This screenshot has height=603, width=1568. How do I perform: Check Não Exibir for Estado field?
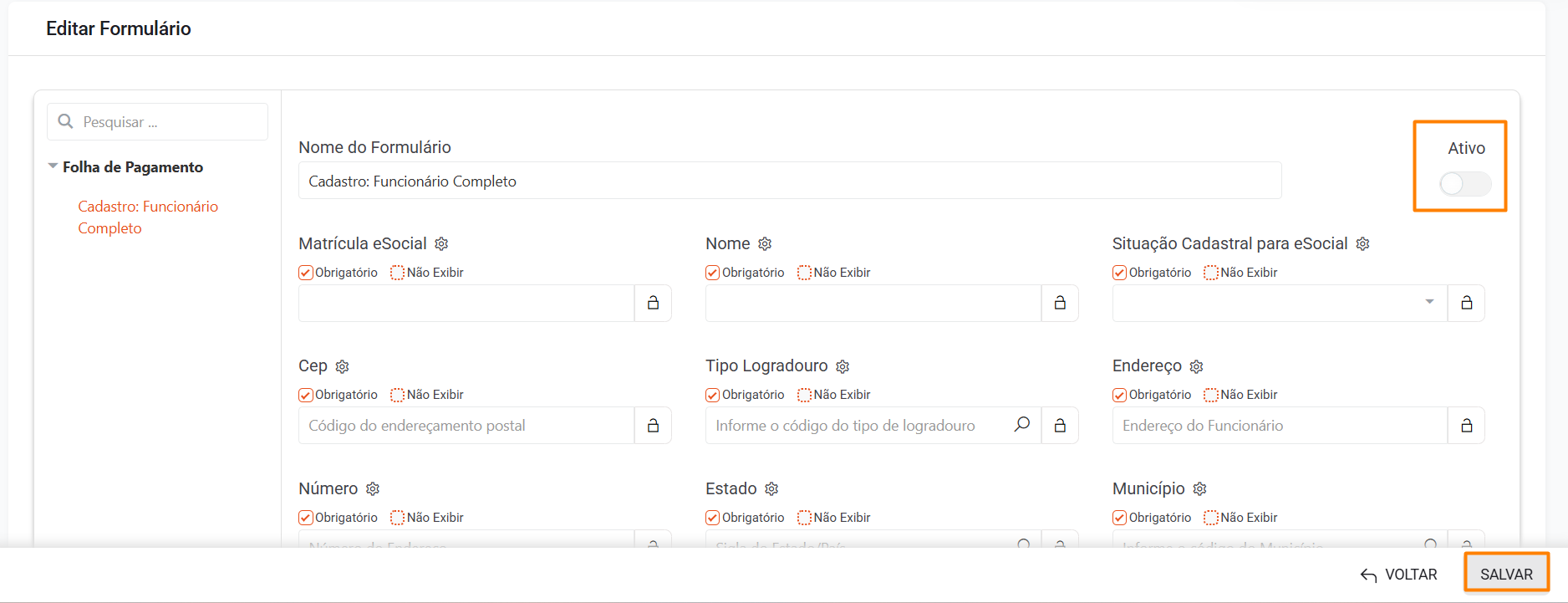(x=805, y=518)
